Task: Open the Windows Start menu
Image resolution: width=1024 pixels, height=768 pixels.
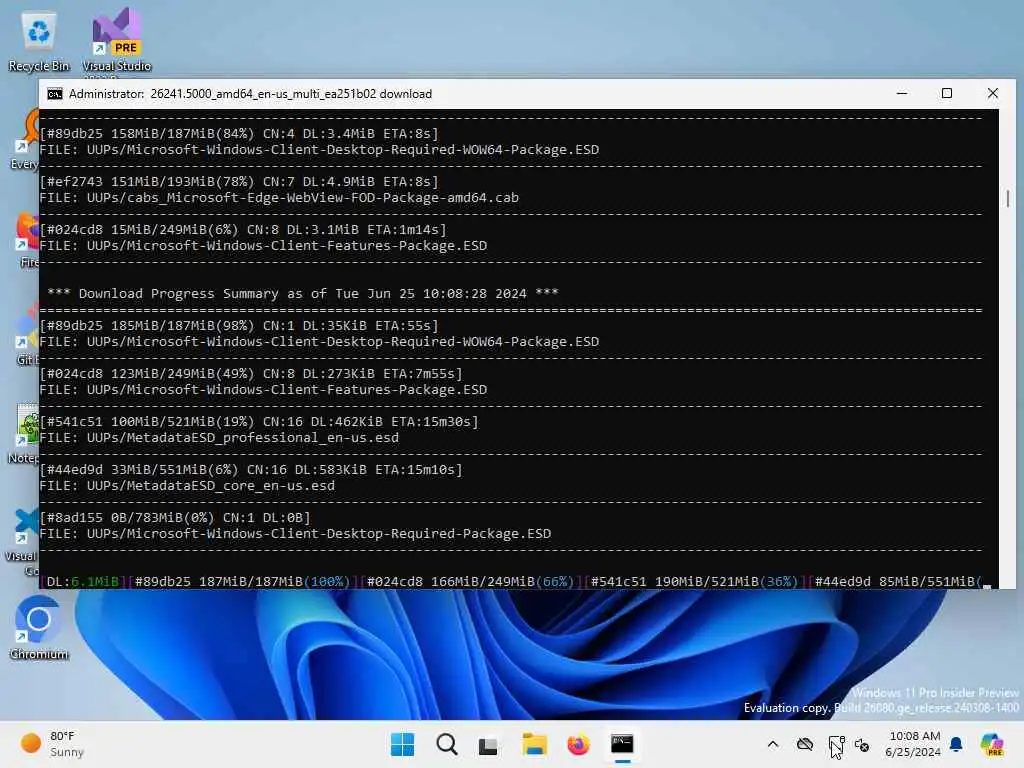Action: click(402, 744)
